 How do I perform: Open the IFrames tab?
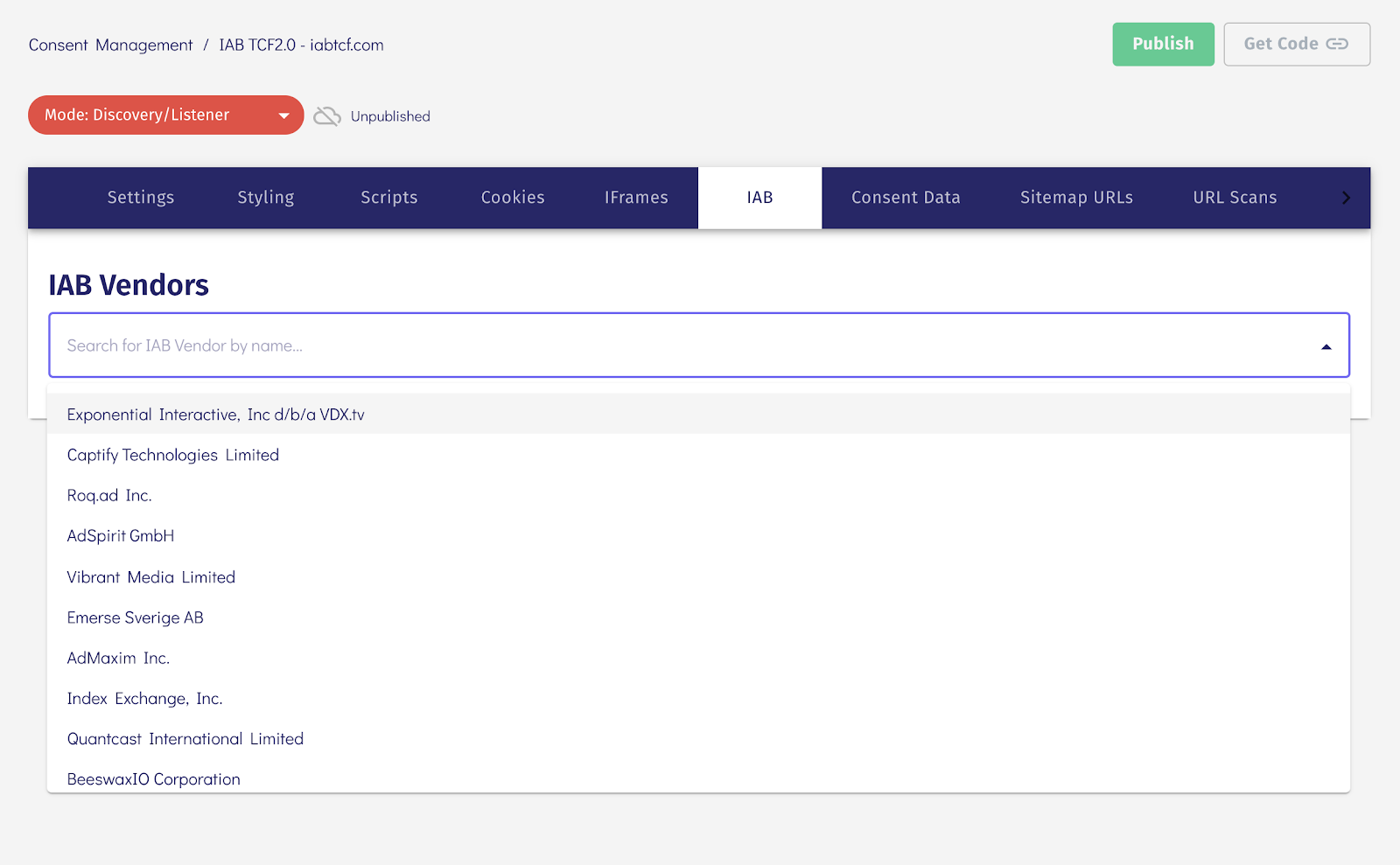(635, 198)
